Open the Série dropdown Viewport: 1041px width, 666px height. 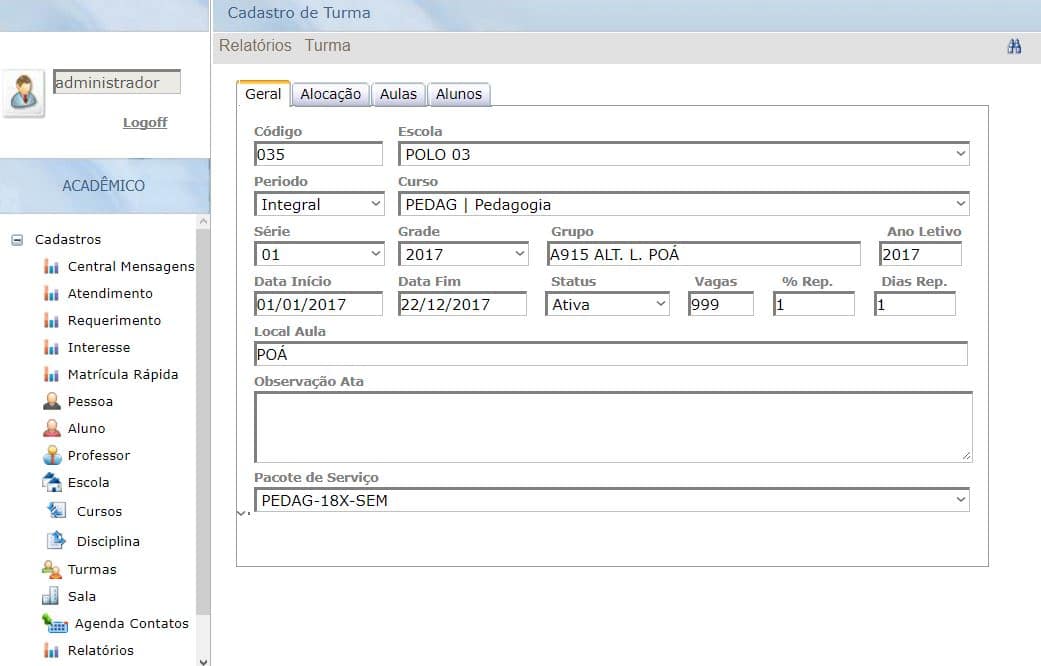(x=319, y=254)
